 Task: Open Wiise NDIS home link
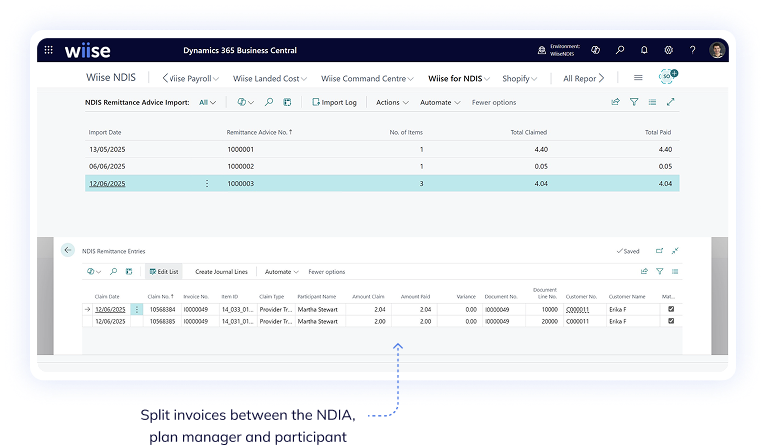point(111,77)
